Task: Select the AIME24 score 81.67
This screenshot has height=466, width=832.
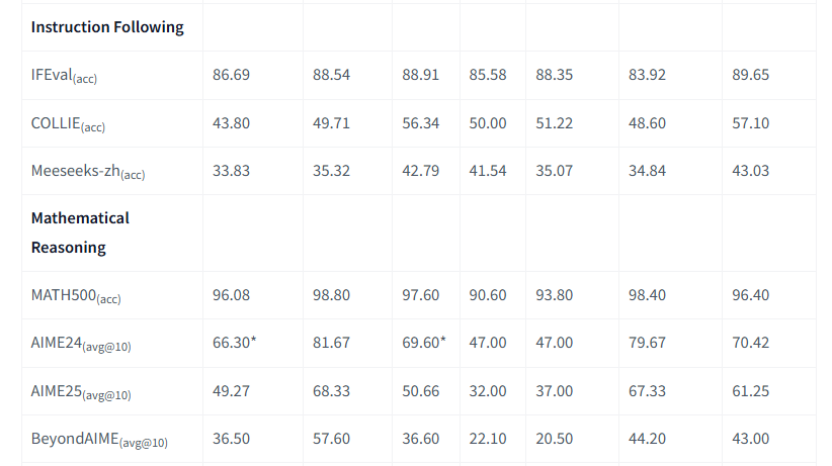Action: pyautogui.click(x=331, y=343)
